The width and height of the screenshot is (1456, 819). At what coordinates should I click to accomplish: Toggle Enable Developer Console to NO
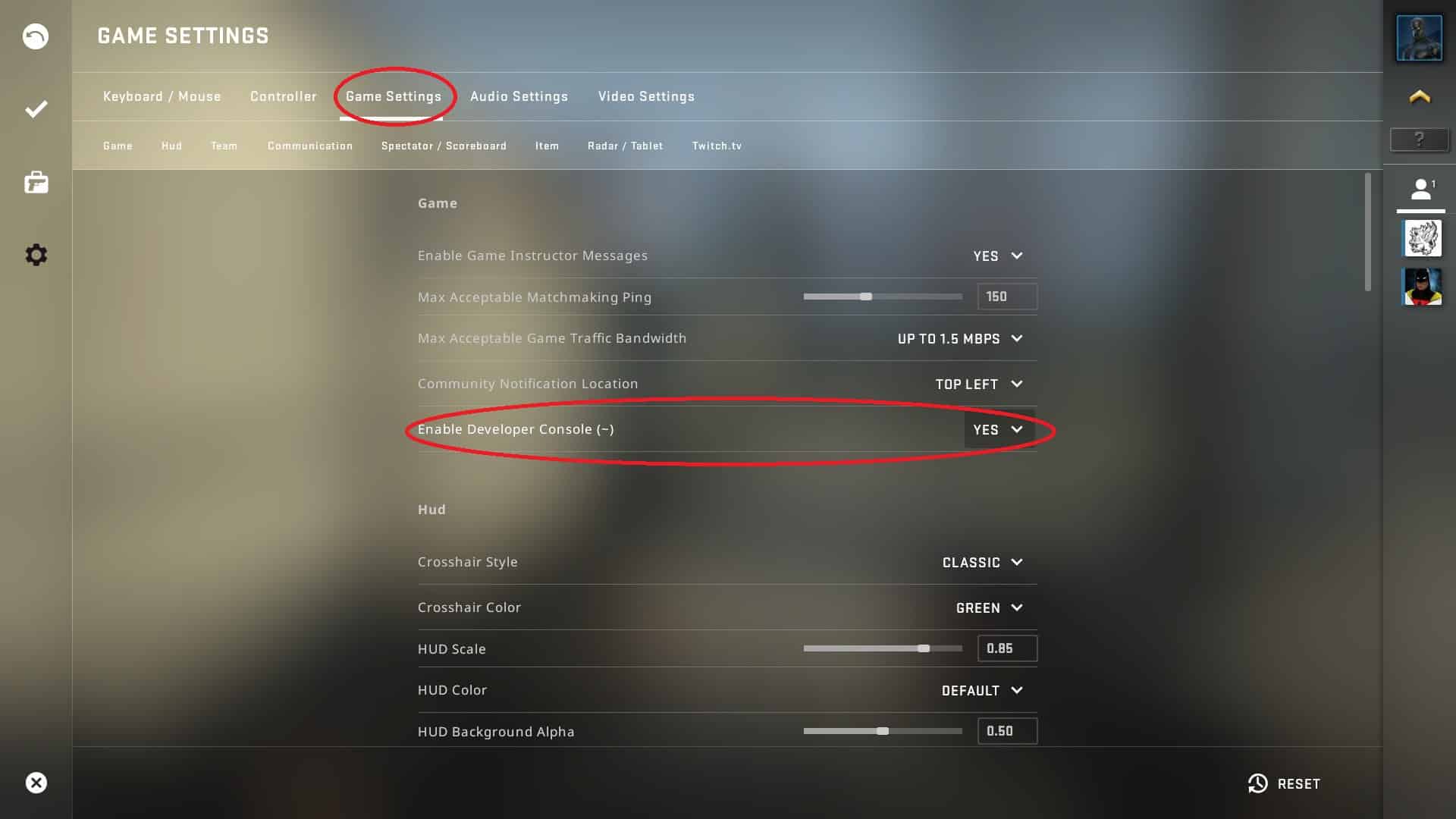(997, 429)
